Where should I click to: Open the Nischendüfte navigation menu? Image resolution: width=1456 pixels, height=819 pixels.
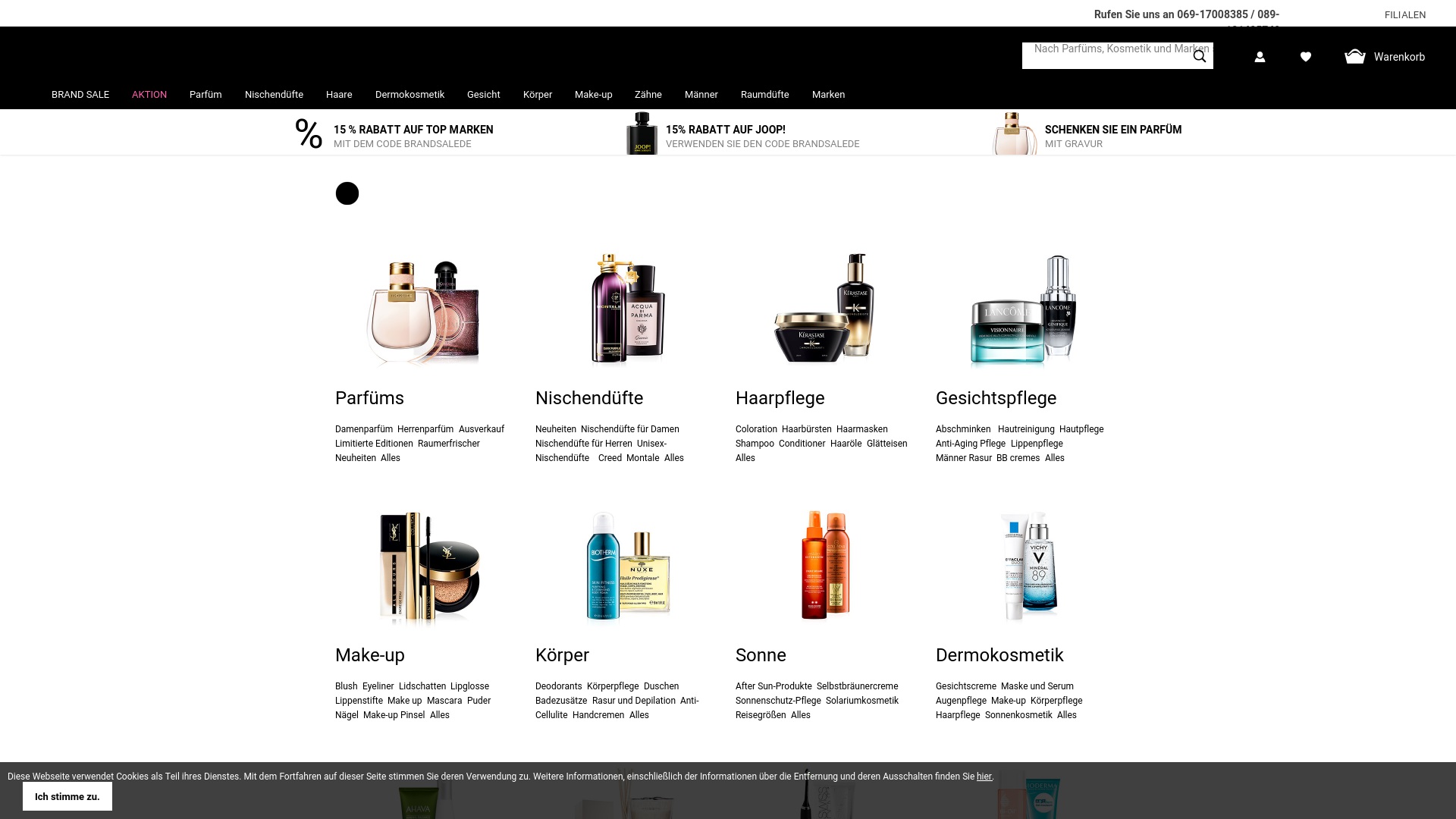coord(274,95)
